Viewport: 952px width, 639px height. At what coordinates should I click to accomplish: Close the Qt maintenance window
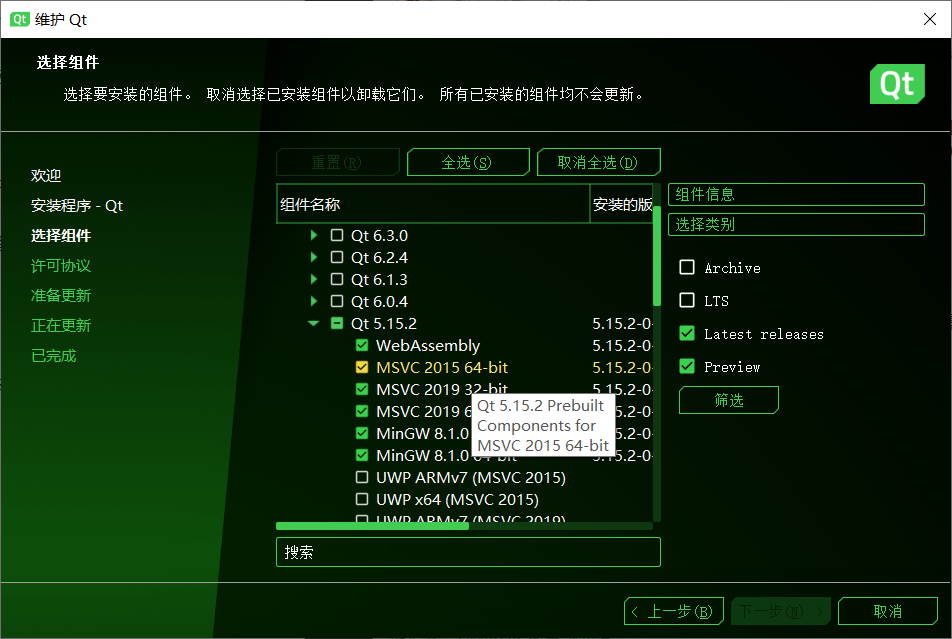[x=930, y=19]
